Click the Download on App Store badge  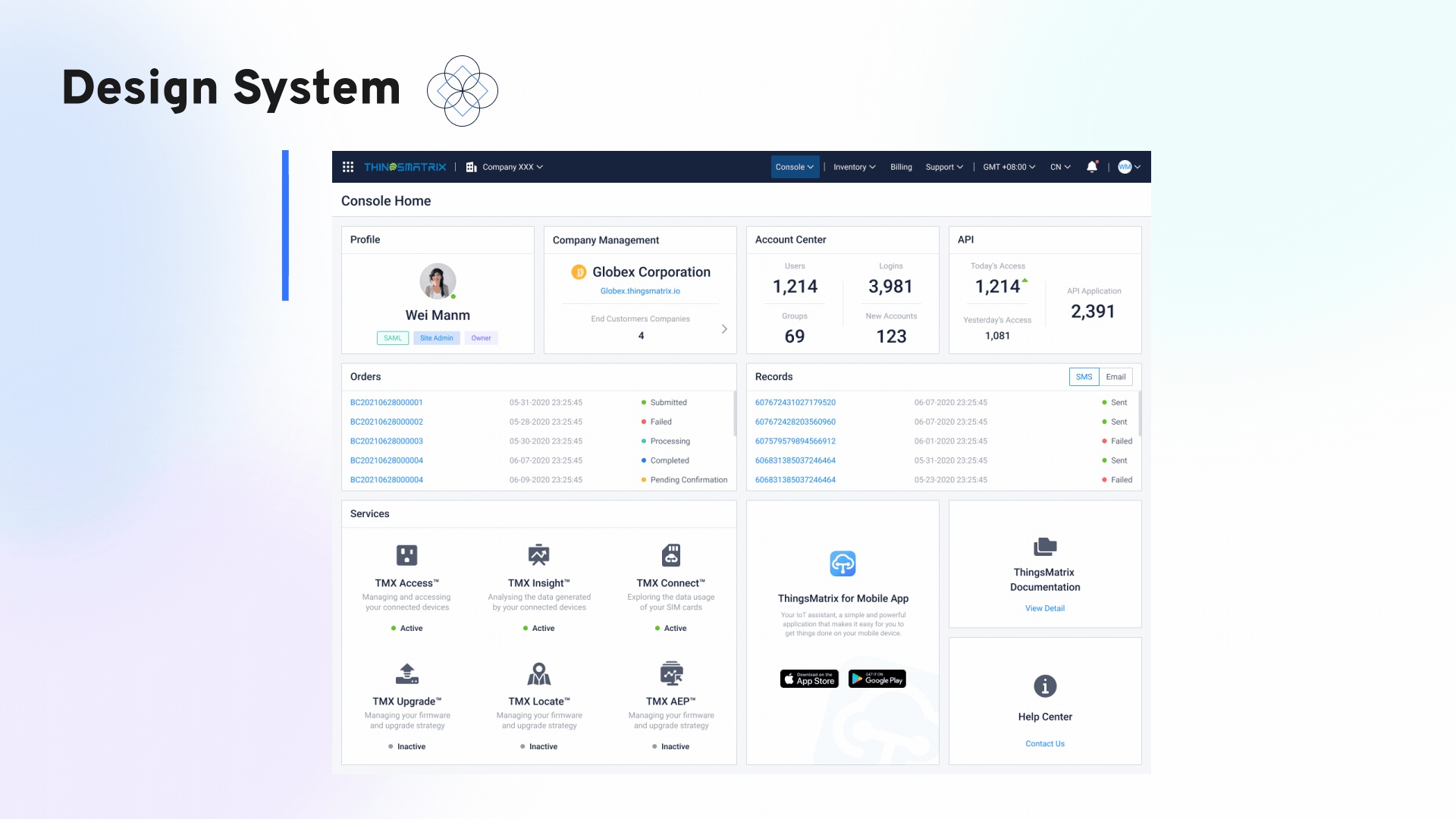[x=809, y=679]
